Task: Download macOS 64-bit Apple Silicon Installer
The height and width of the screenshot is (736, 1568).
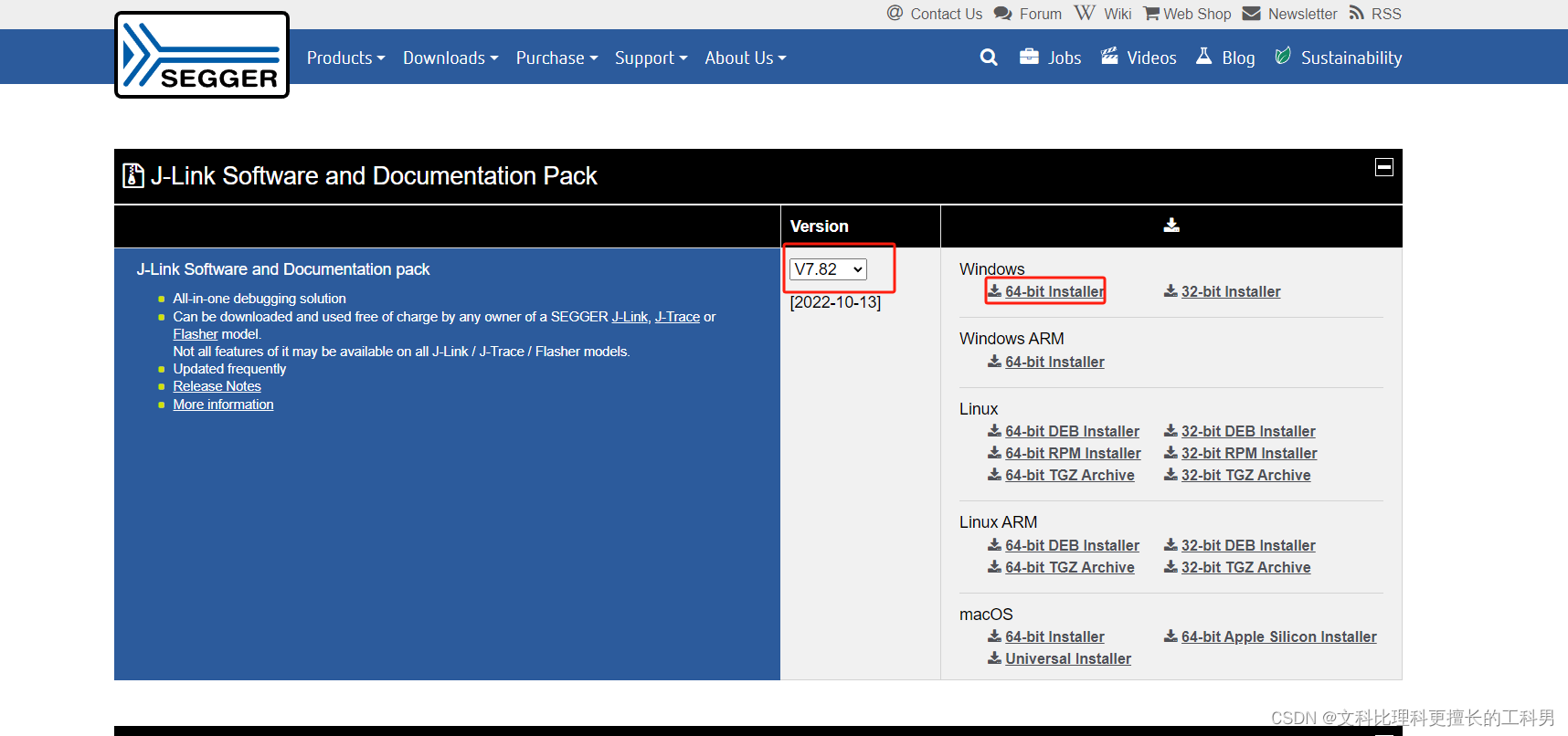Action: click(x=1278, y=636)
